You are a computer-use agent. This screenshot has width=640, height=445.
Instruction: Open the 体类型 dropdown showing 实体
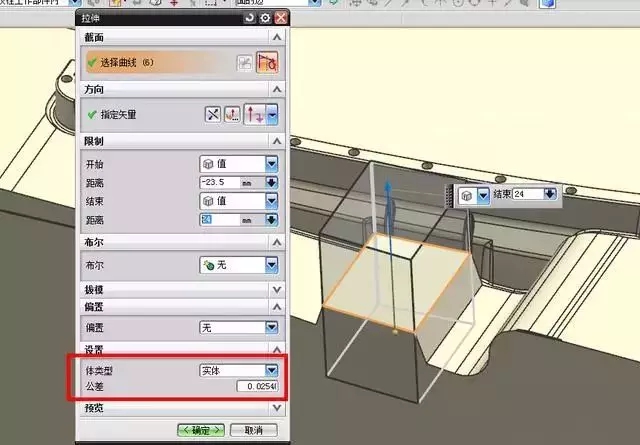pos(271,370)
